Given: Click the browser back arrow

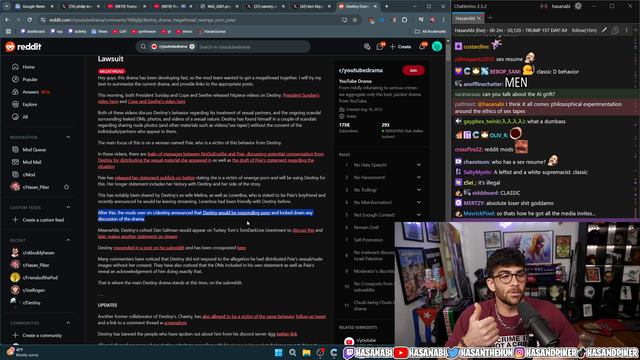Looking at the screenshot, I should coord(7,20).
